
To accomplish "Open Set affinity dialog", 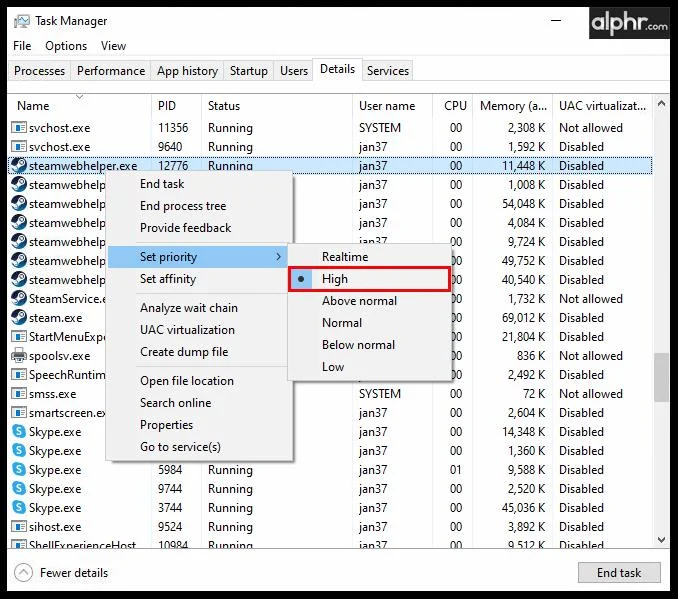I will tap(197, 279).
